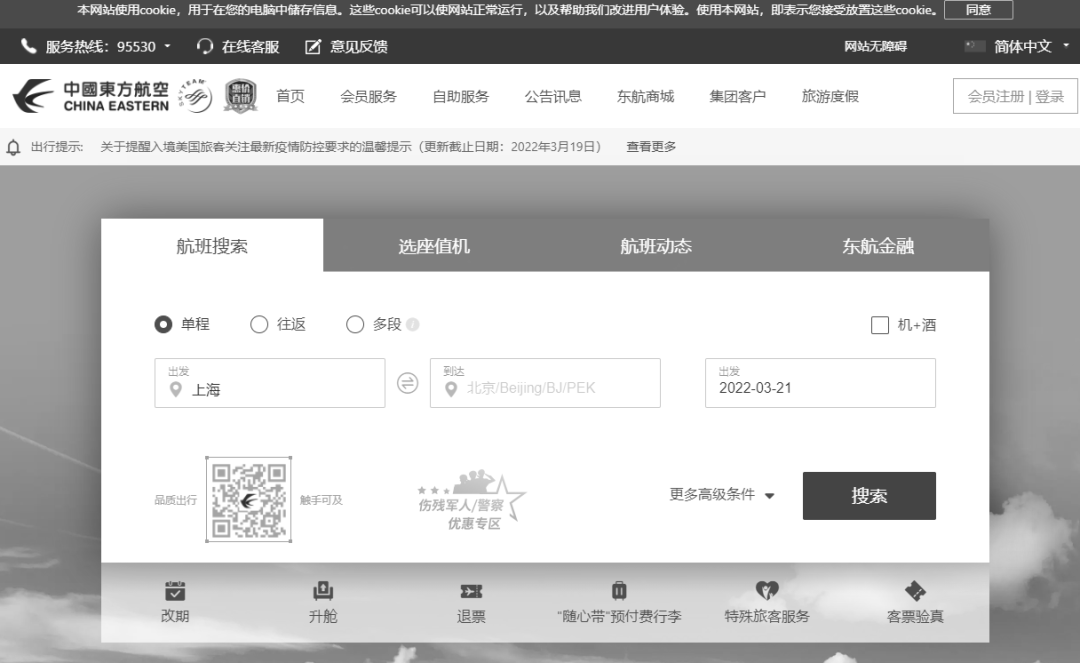The width and height of the screenshot is (1080, 663).
Task: Click the 查看更多 link
Action: point(651,147)
